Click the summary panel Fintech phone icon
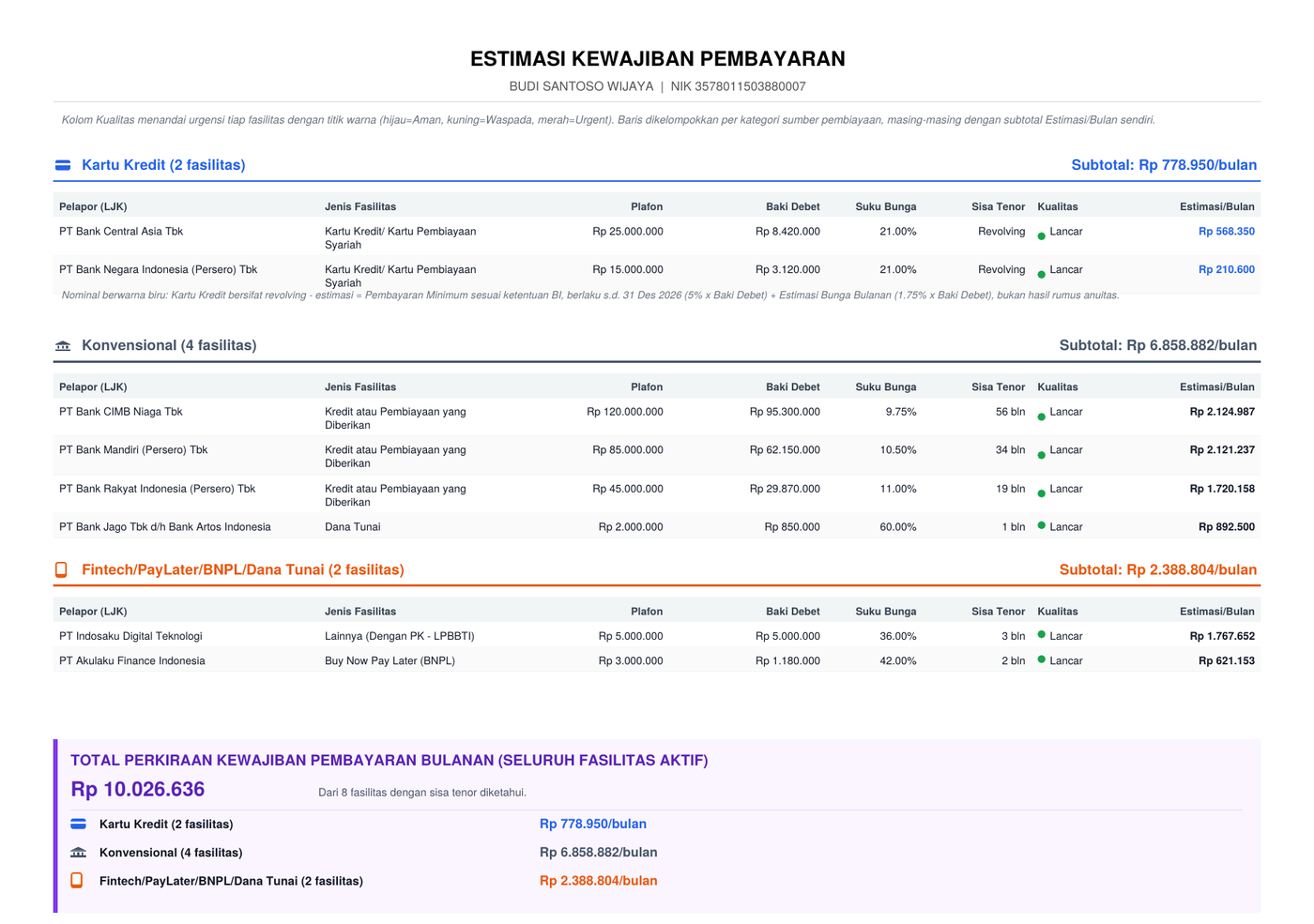 (77, 880)
